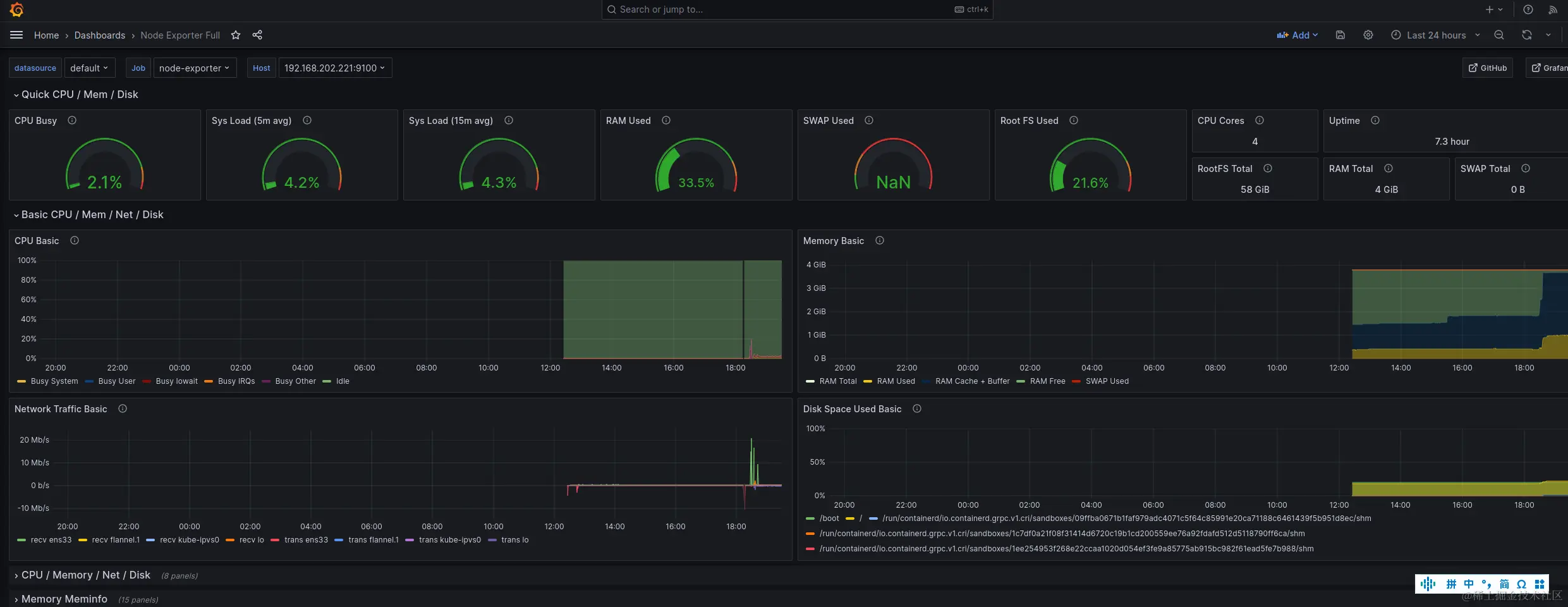Open the Grafana logo home
The image size is (1568, 607).
coord(16,9)
